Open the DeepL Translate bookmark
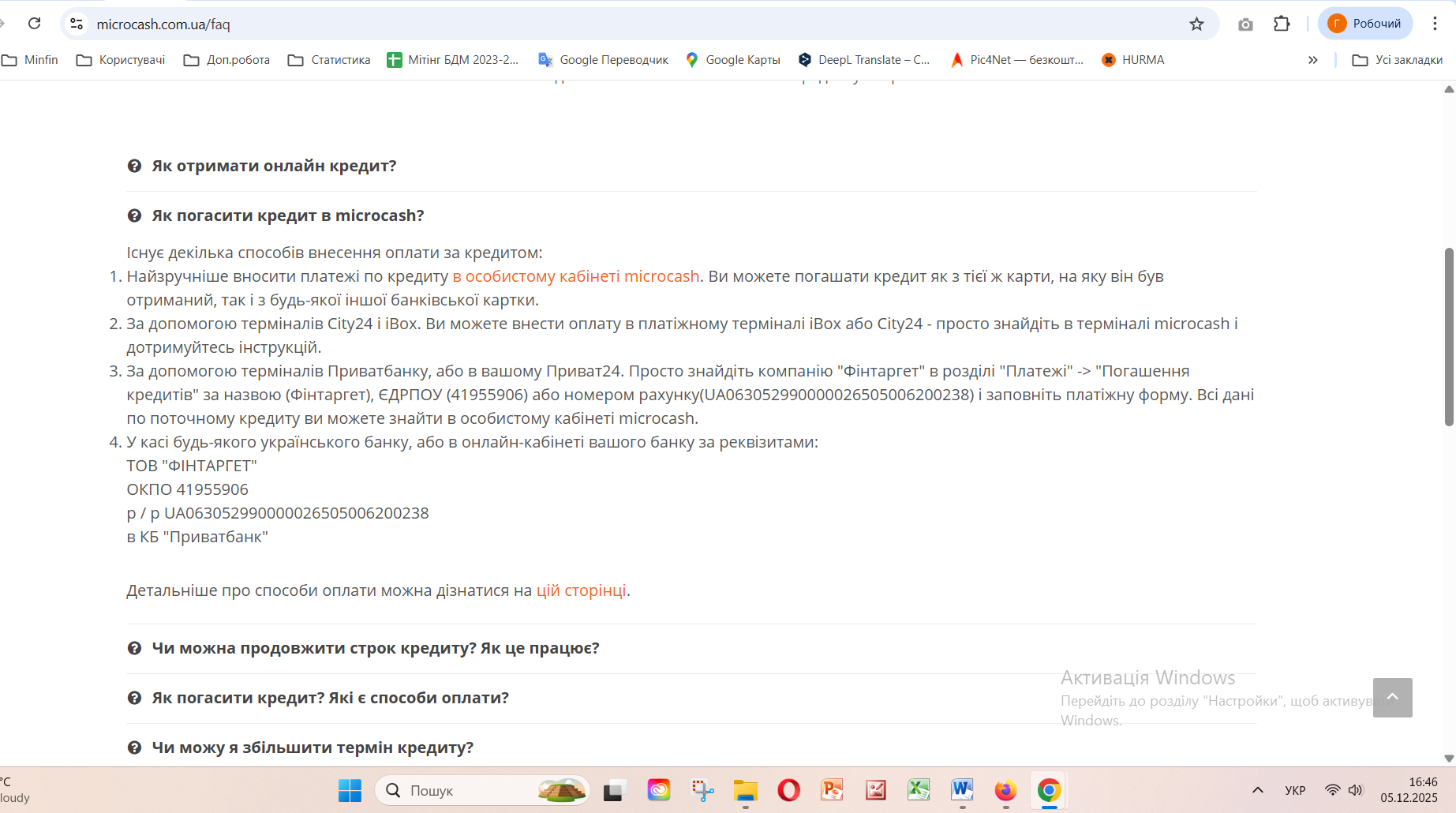Screen dimensions: 1456x813 click(864, 60)
